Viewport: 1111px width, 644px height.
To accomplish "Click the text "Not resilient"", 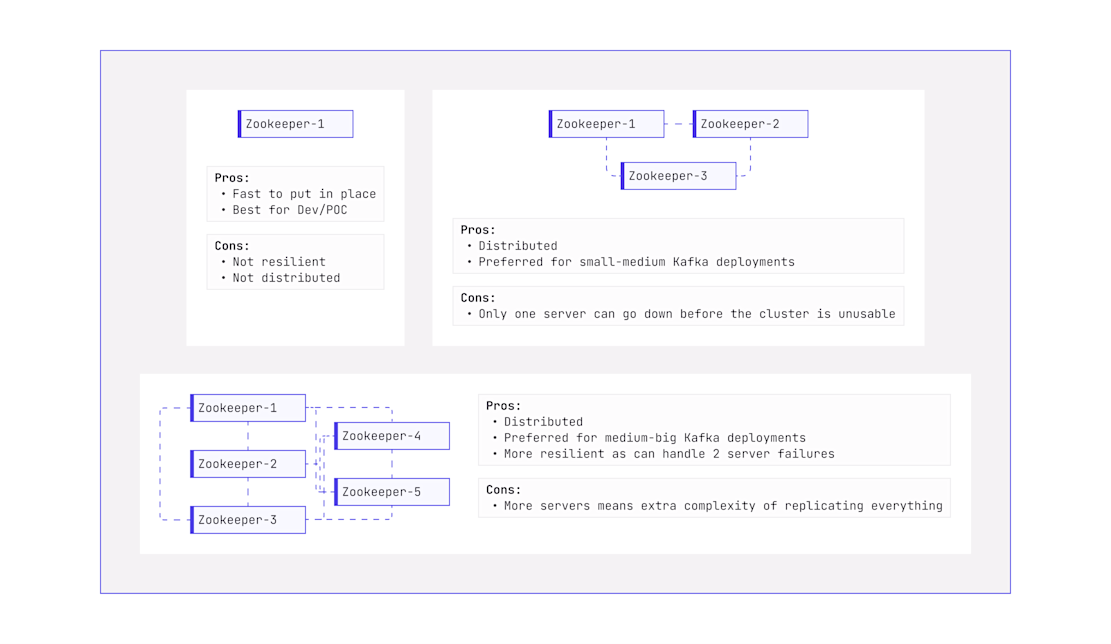I will coord(279,261).
